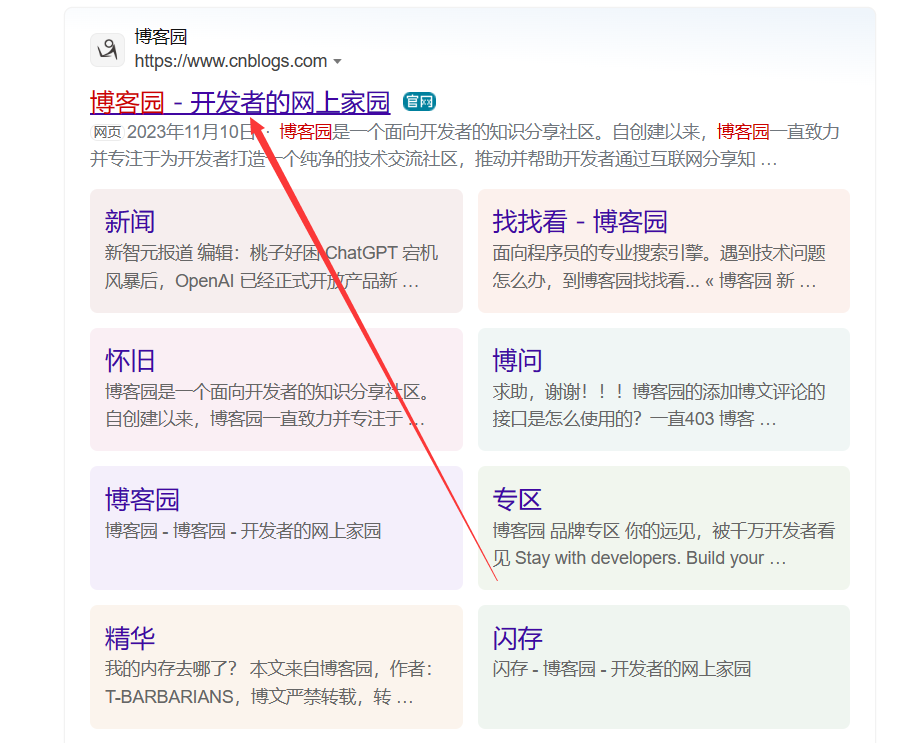Open the 博客园 sitelink card title
This screenshot has width=906, height=743.
point(142,500)
